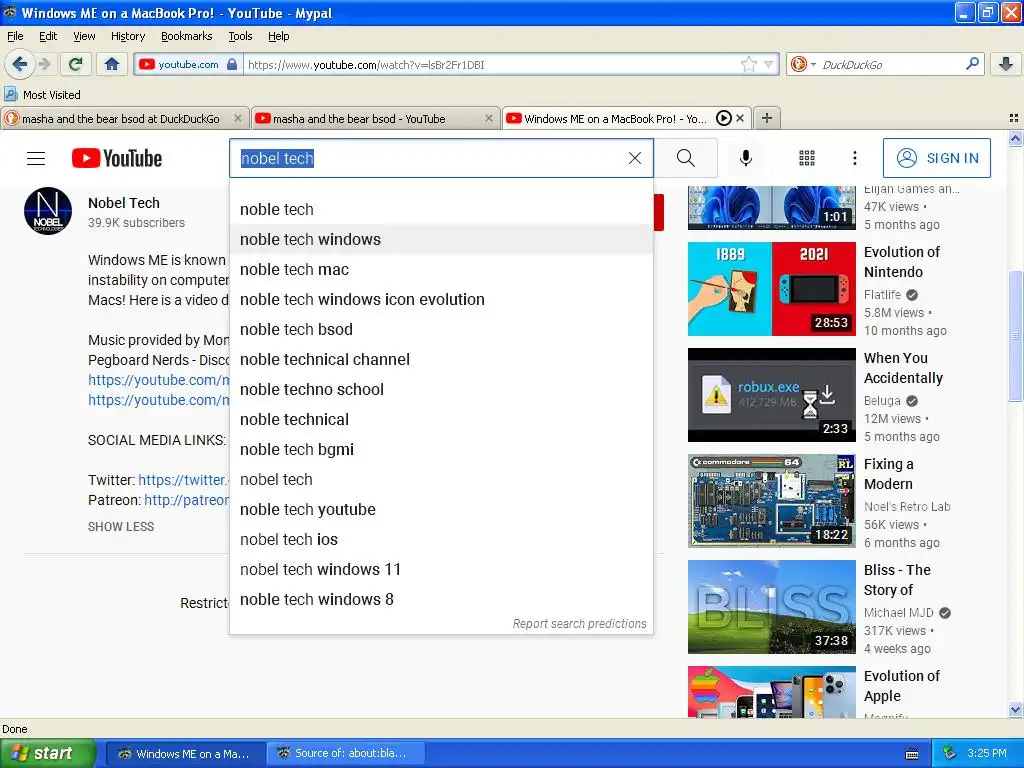This screenshot has height=768, width=1024.
Task: Open YouTube settings three-dot menu
Action: click(854, 158)
